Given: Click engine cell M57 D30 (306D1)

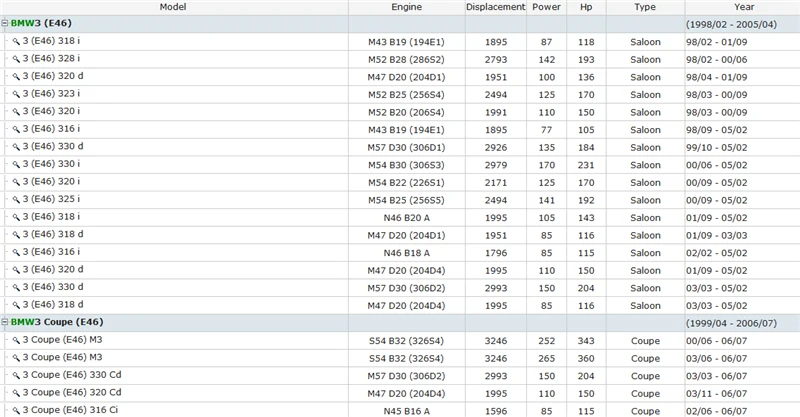Looking at the screenshot, I should click(407, 148).
